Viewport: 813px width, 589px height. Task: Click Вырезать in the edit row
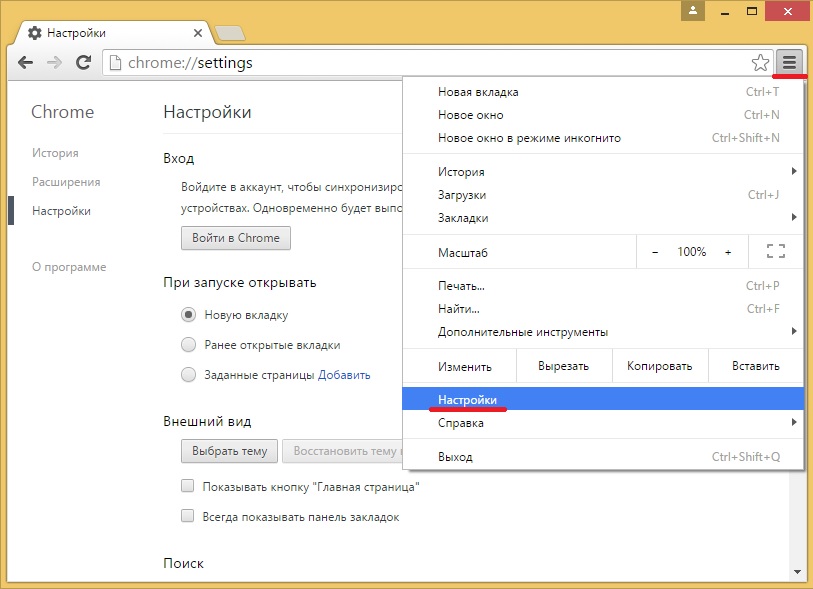coord(564,366)
